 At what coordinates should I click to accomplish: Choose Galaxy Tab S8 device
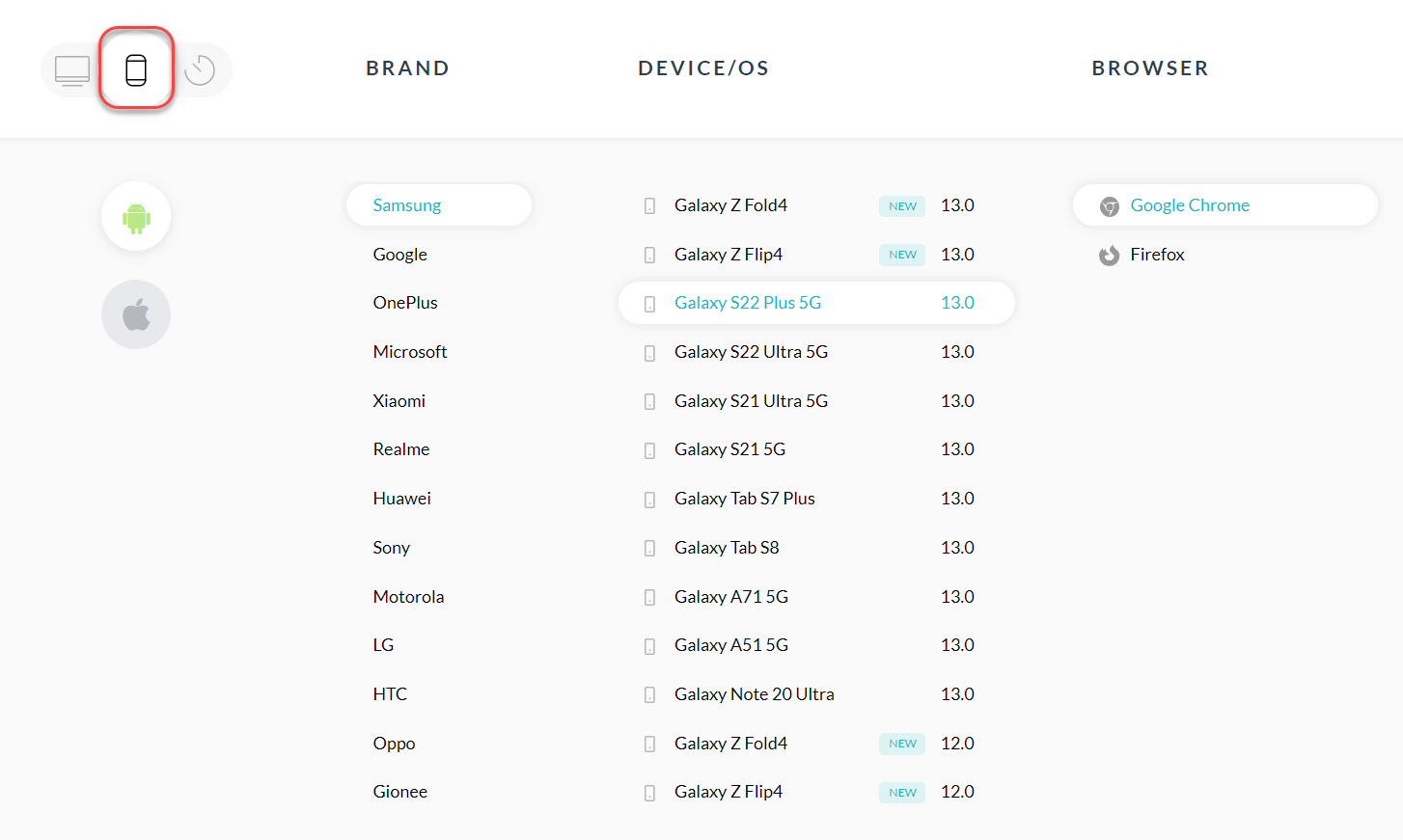click(x=727, y=548)
